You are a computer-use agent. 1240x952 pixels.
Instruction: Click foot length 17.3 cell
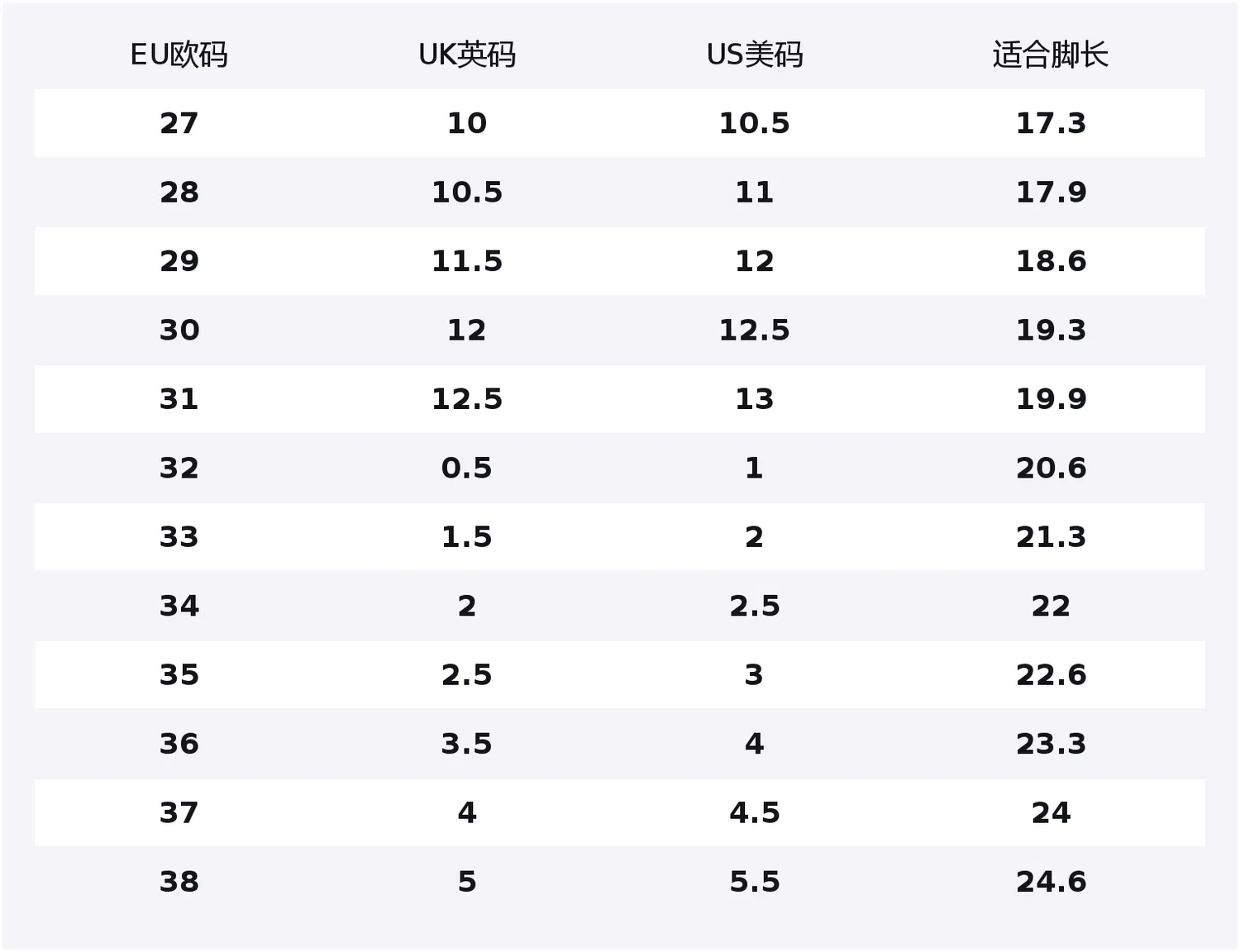[x=1051, y=123]
